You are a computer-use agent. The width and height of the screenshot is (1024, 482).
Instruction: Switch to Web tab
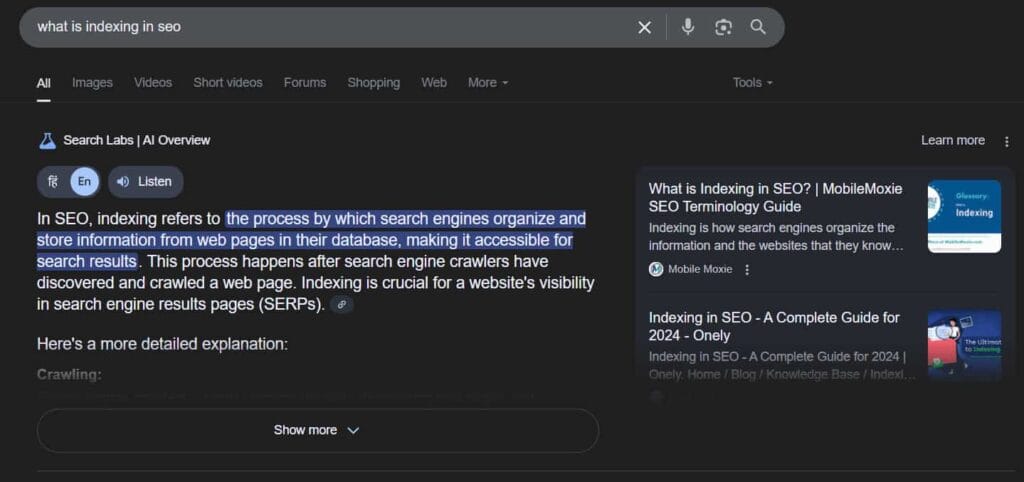tap(434, 82)
